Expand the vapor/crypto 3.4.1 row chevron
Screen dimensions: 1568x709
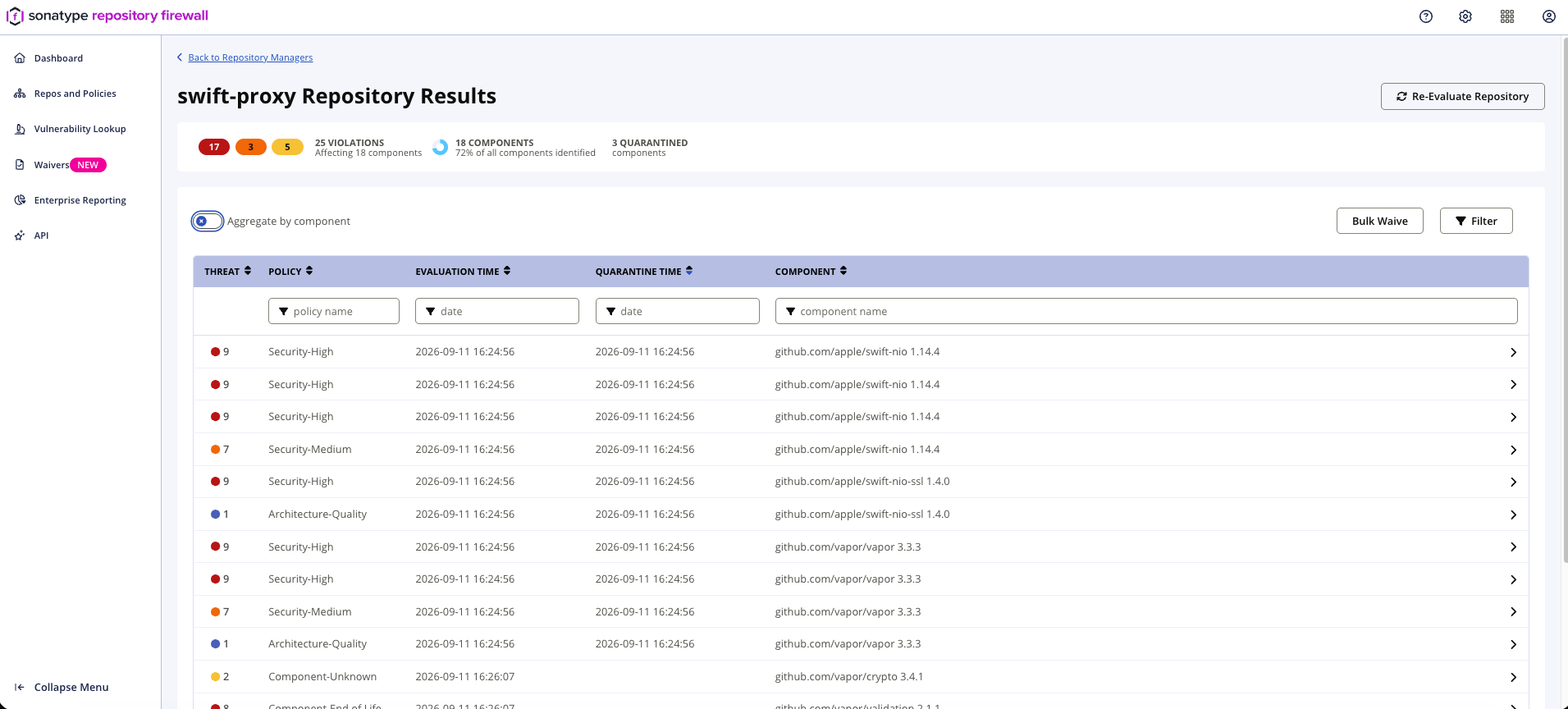point(1513,677)
